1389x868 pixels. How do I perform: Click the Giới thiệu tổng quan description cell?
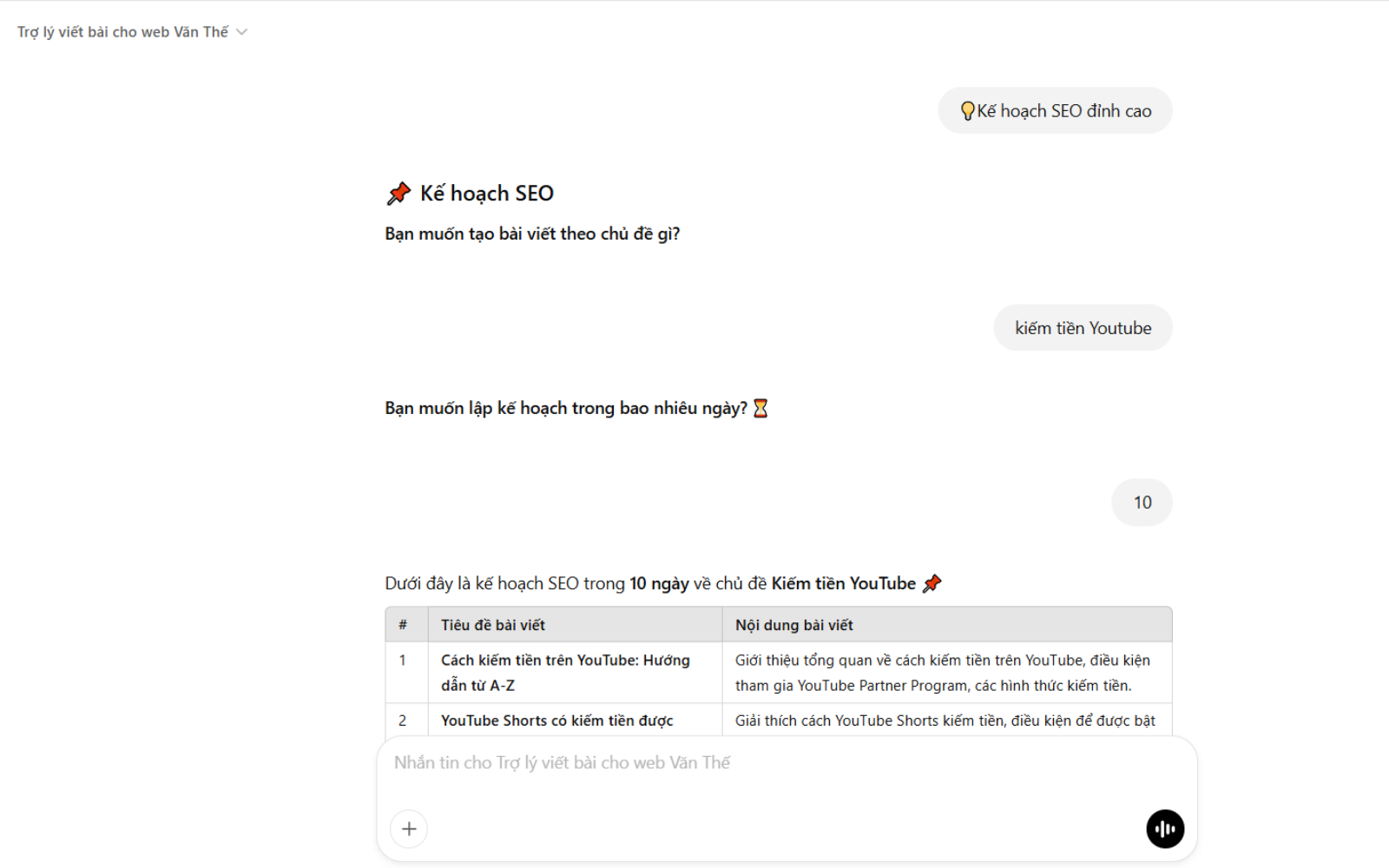click(x=943, y=673)
